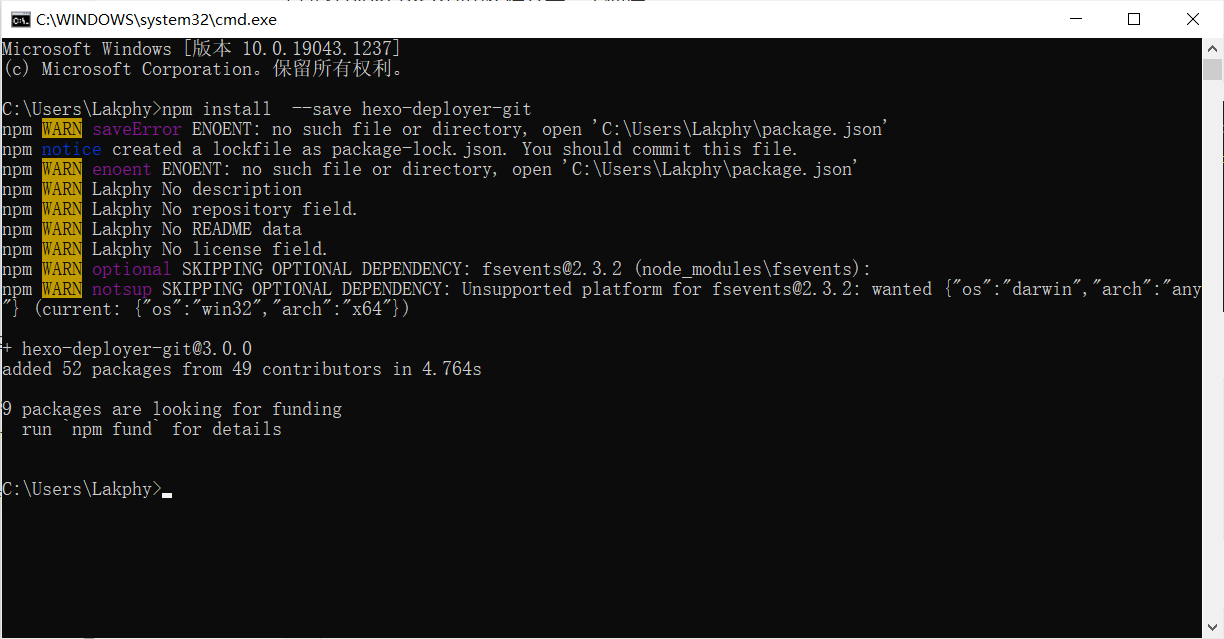Click the empty scrollbar track below thumb
Image resolution: width=1224 pixels, height=639 pixels.
(1212, 350)
